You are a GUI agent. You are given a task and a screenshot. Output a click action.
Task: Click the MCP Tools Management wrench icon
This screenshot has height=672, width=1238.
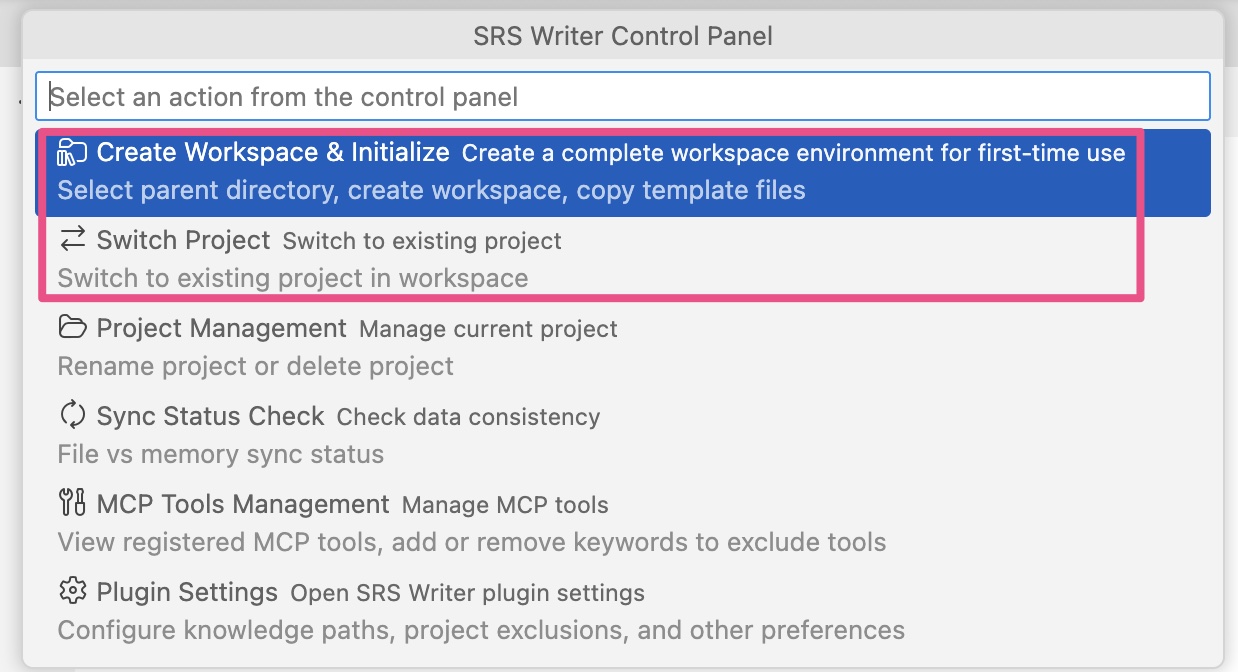tap(72, 504)
